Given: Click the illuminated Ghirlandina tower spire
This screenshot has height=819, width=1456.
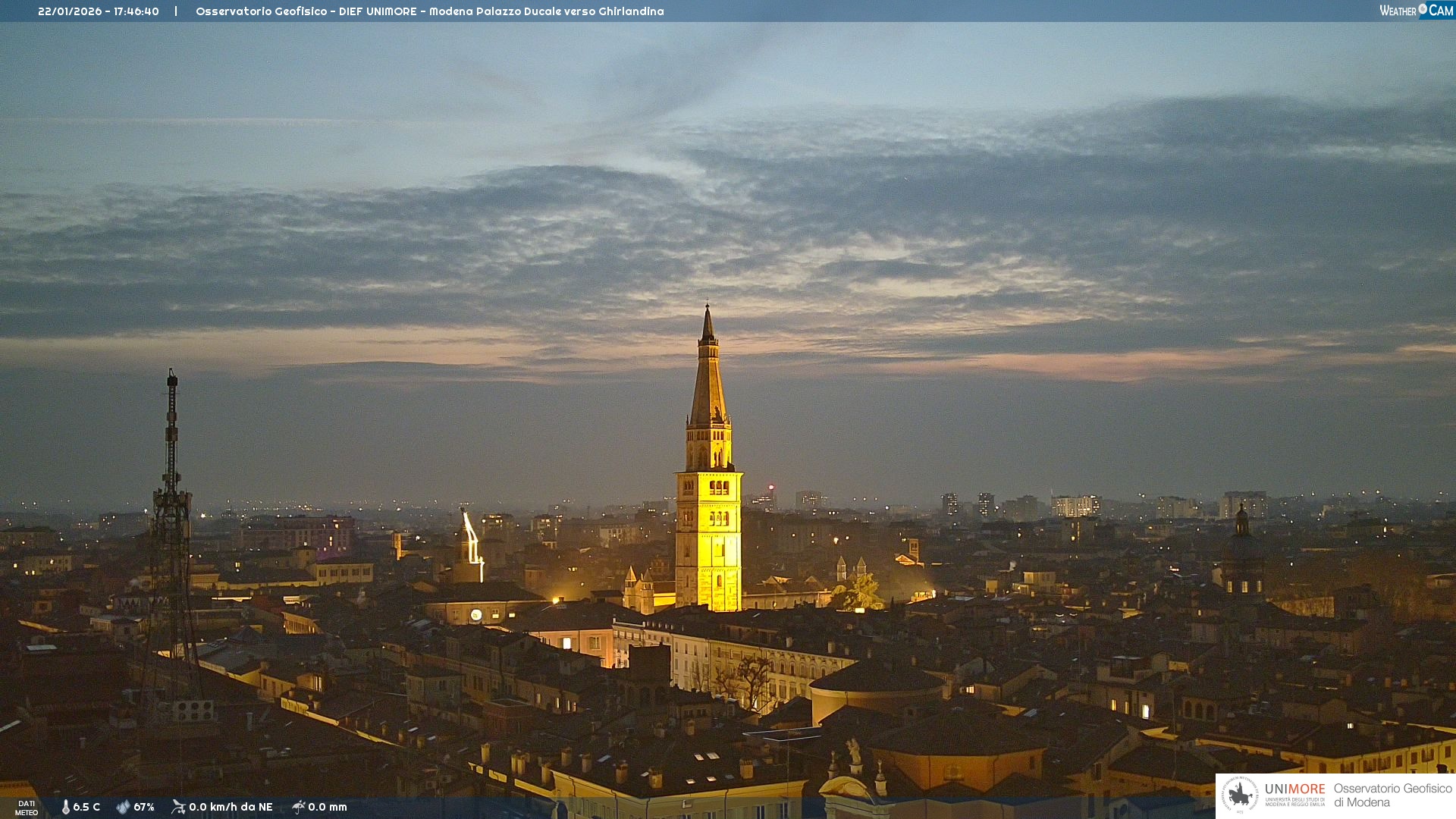Looking at the screenshot, I should tap(708, 379).
